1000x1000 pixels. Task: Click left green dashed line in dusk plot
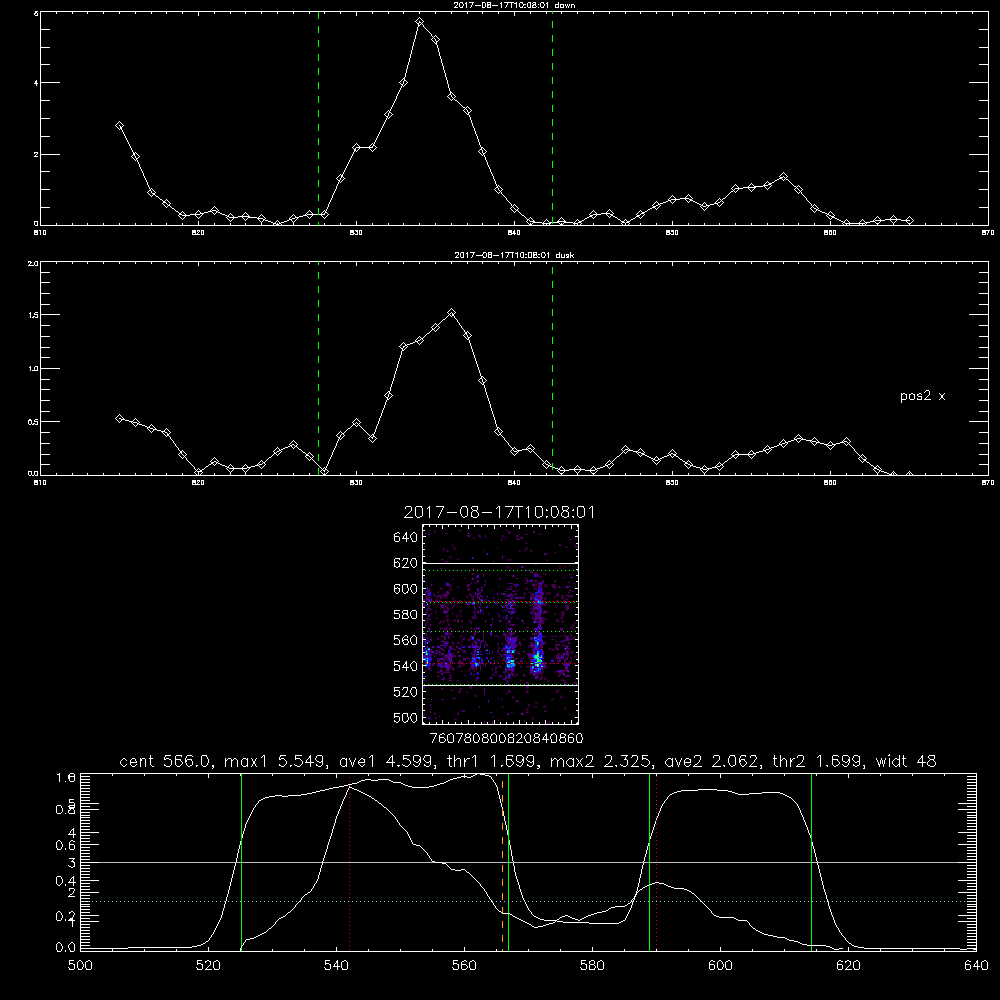click(318, 368)
